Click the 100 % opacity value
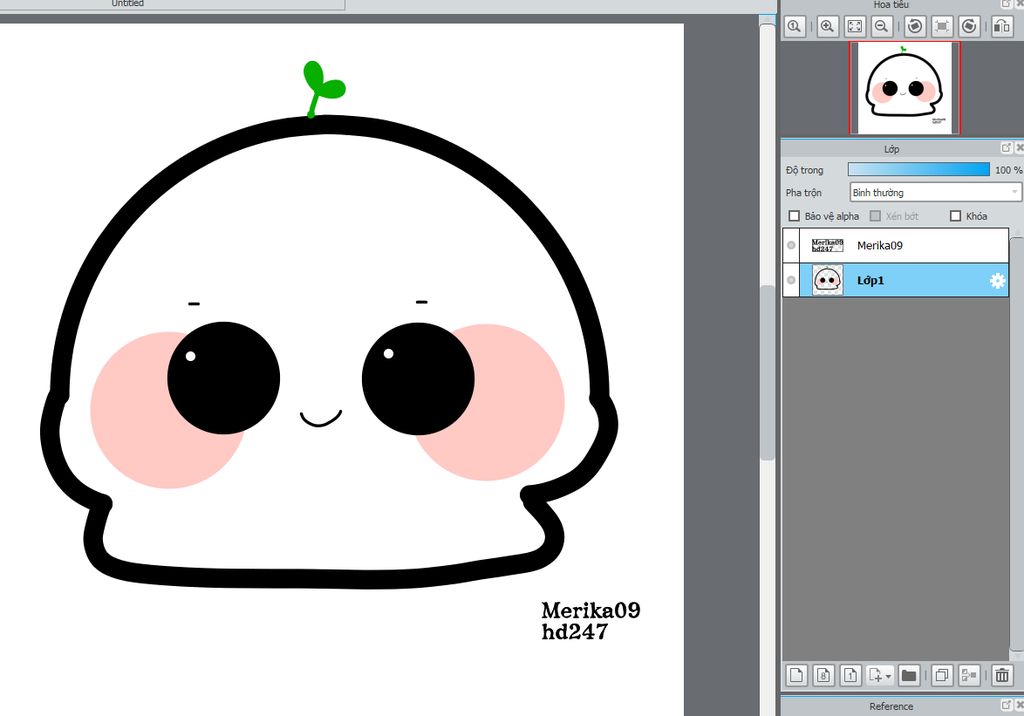 tap(1008, 170)
